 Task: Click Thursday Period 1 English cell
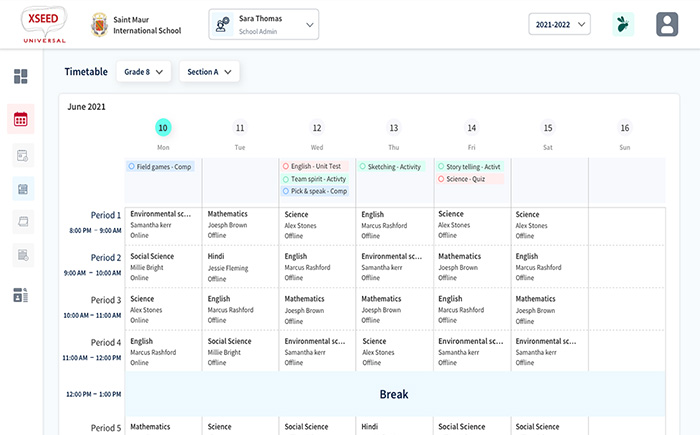tap(395, 225)
